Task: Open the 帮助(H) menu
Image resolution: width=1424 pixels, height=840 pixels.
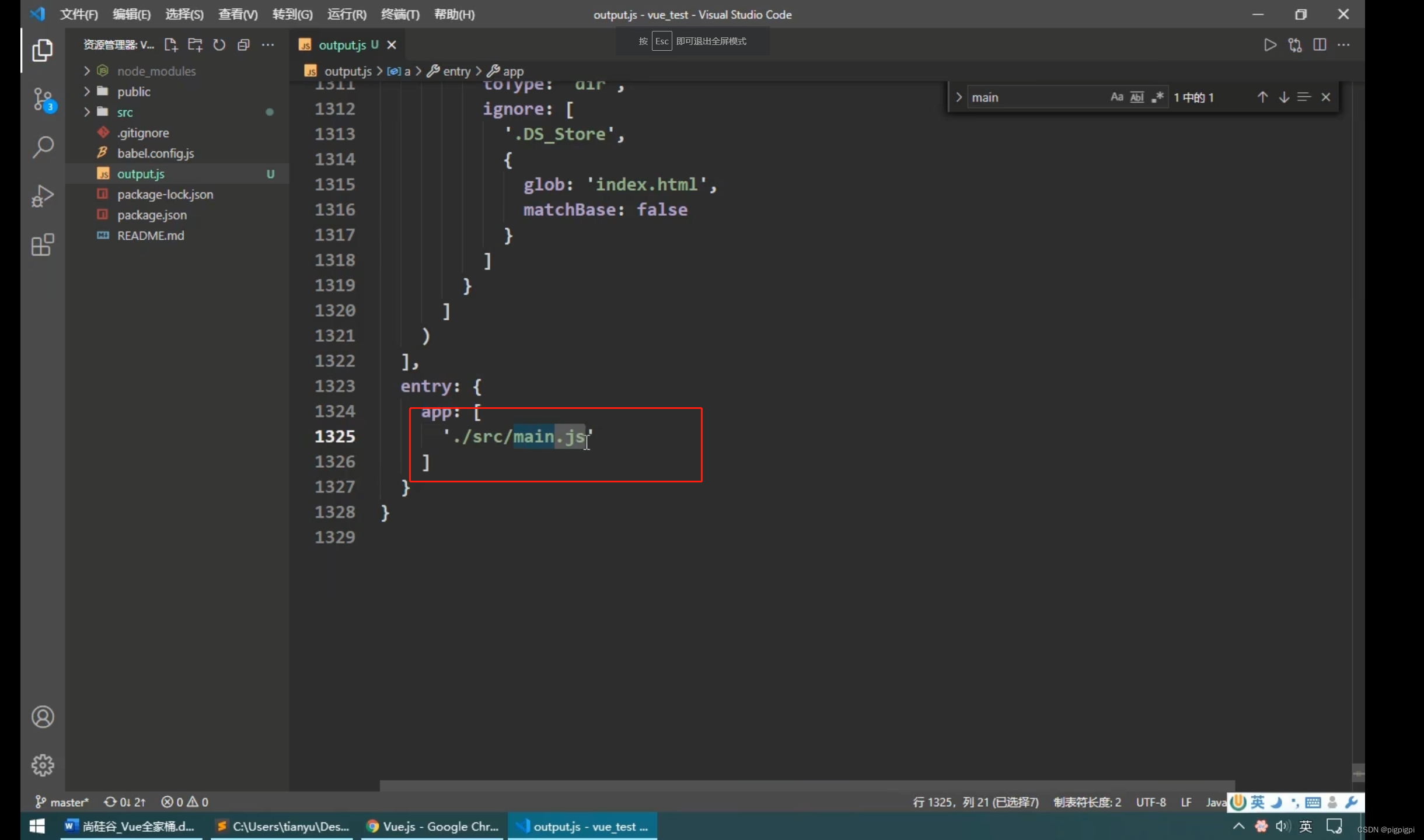Action: (454, 15)
